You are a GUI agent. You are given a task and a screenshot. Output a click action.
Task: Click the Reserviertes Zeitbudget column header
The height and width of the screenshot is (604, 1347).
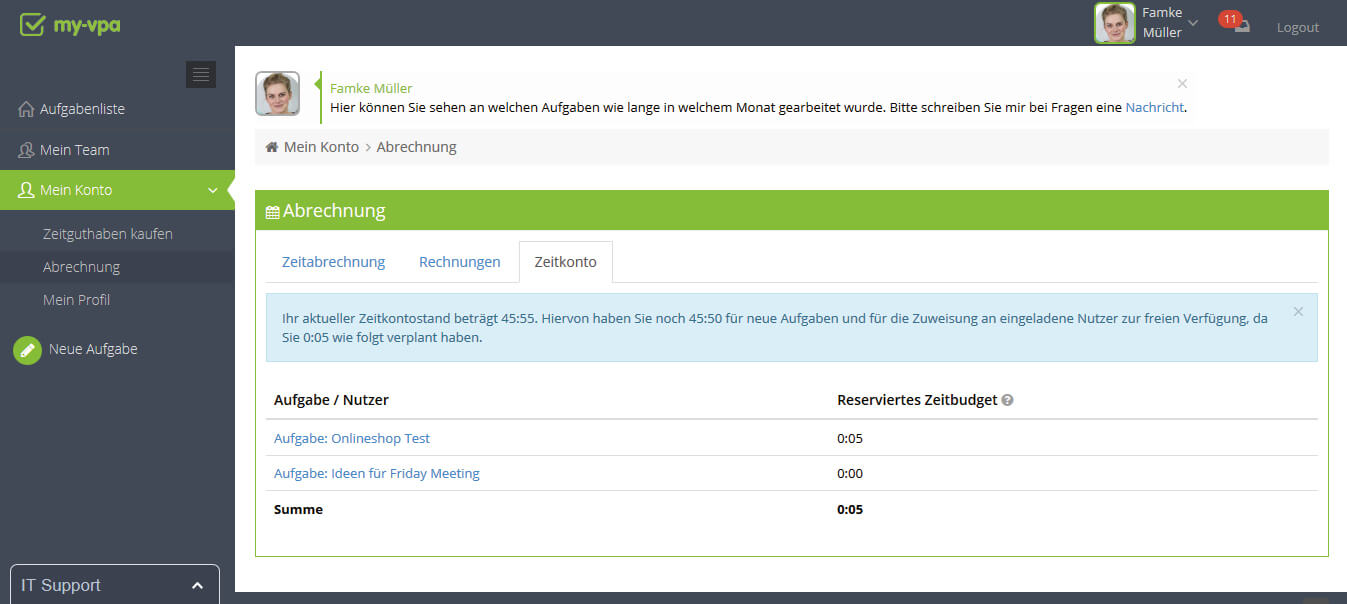917,400
